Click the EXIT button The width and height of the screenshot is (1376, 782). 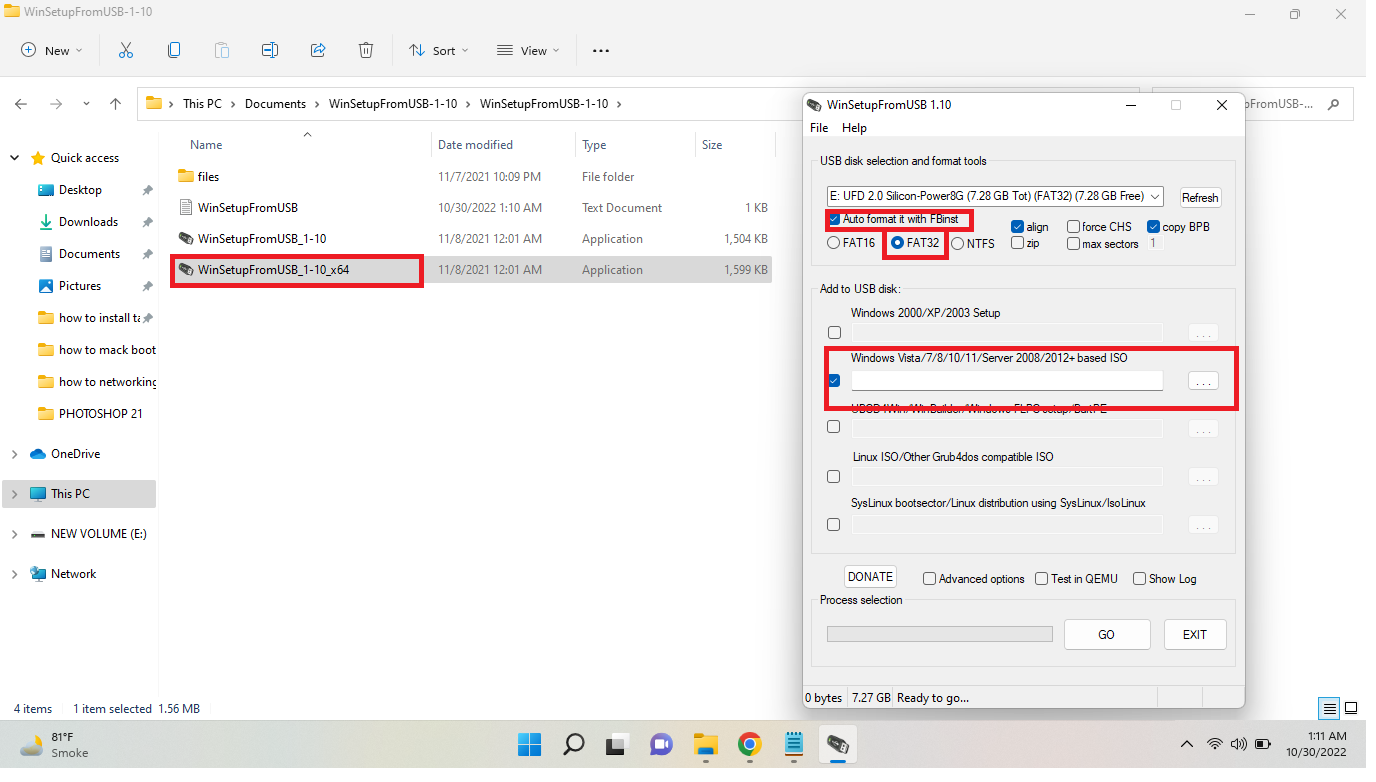(x=1195, y=635)
